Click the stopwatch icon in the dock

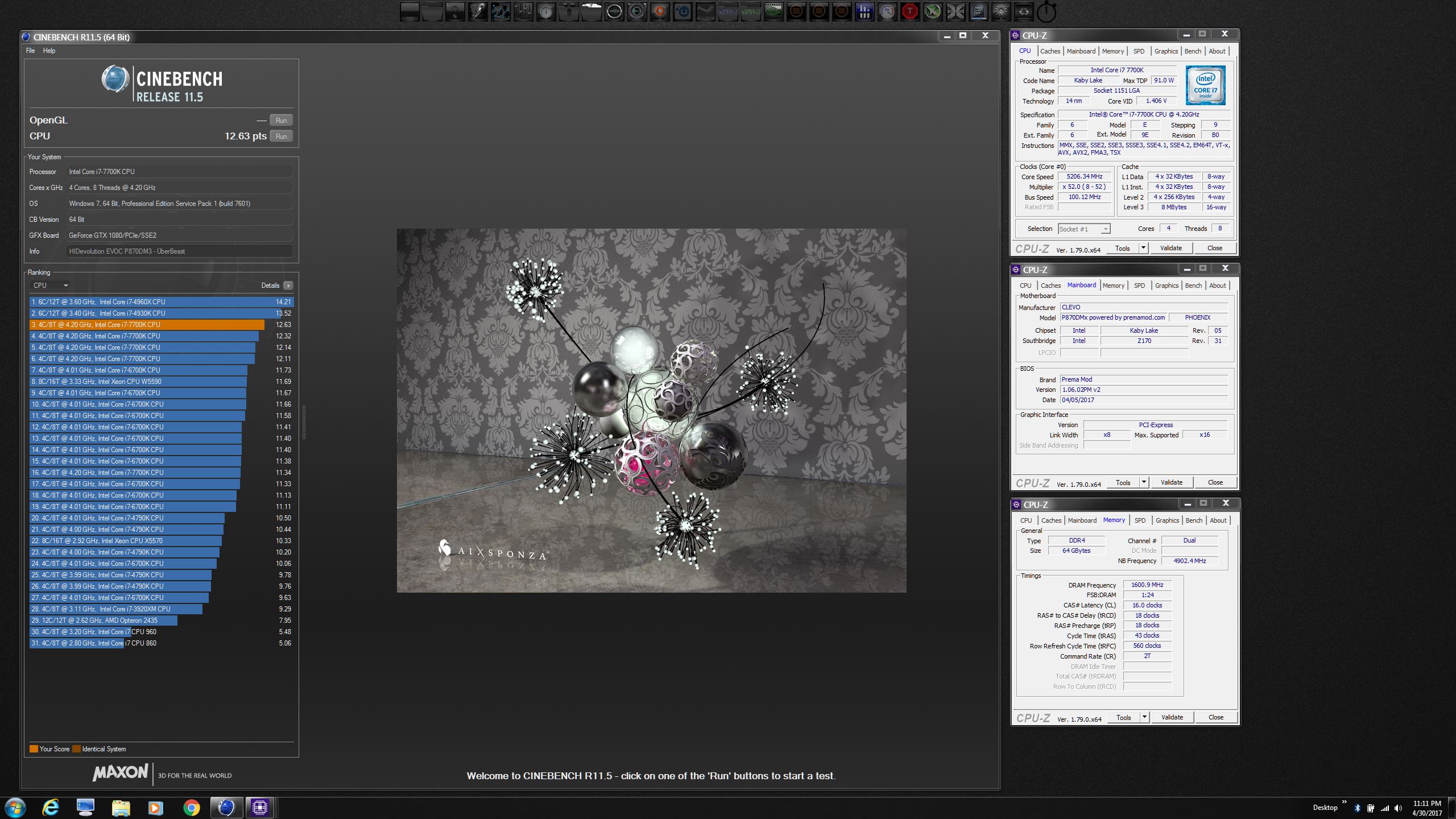click(1046, 13)
